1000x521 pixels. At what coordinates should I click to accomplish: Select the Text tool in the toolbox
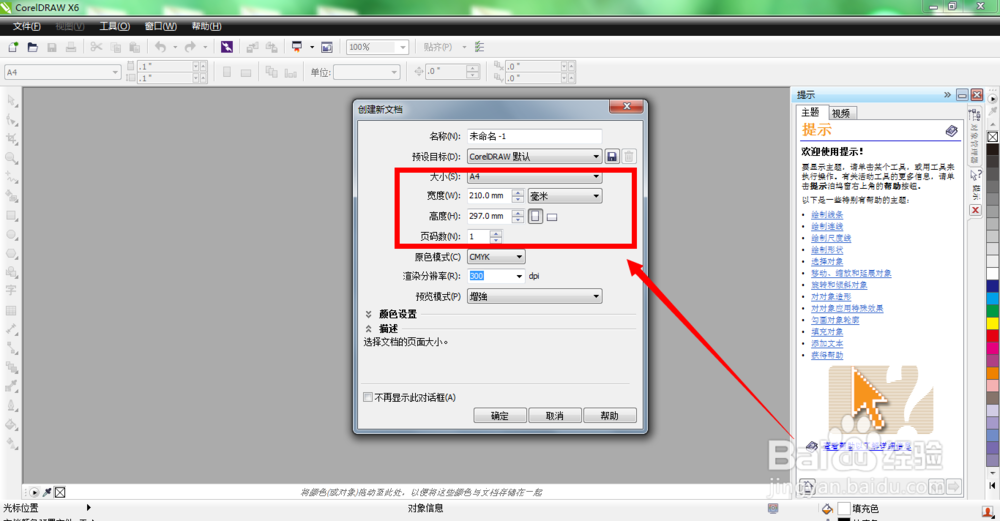coord(11,291)
